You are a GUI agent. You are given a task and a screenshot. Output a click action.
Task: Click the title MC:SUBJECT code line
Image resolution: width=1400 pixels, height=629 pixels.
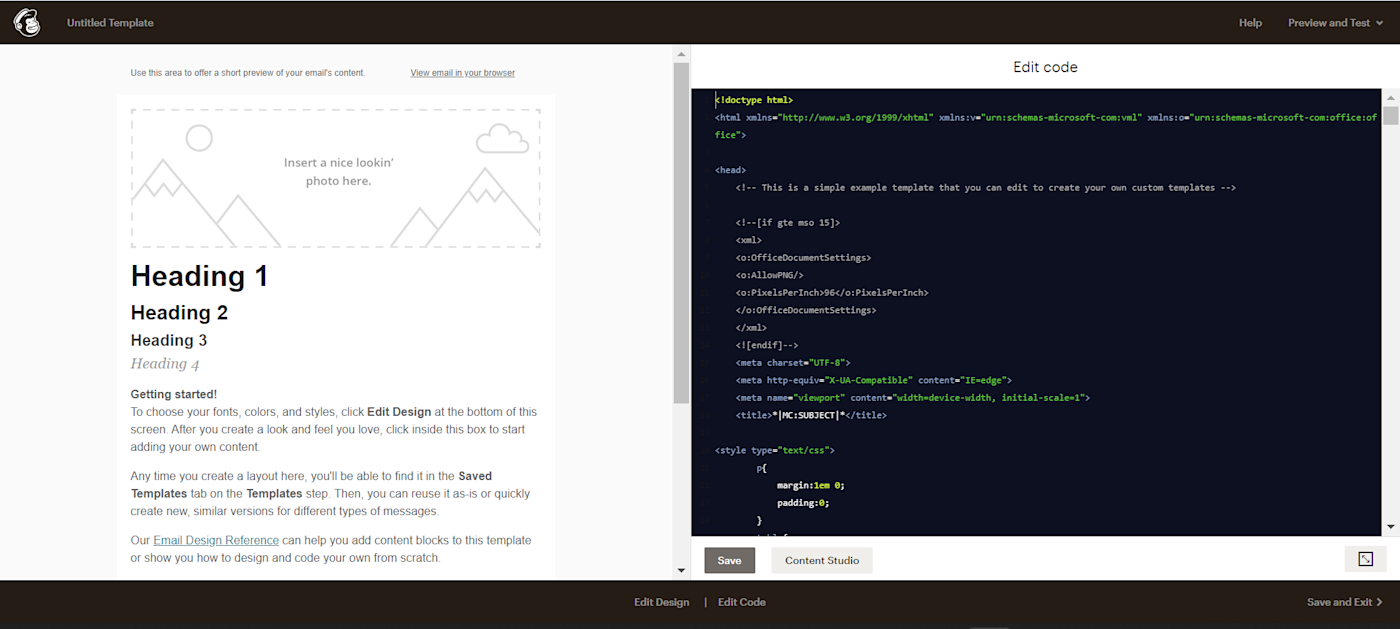pyautogui.click(x=811, y=415)
